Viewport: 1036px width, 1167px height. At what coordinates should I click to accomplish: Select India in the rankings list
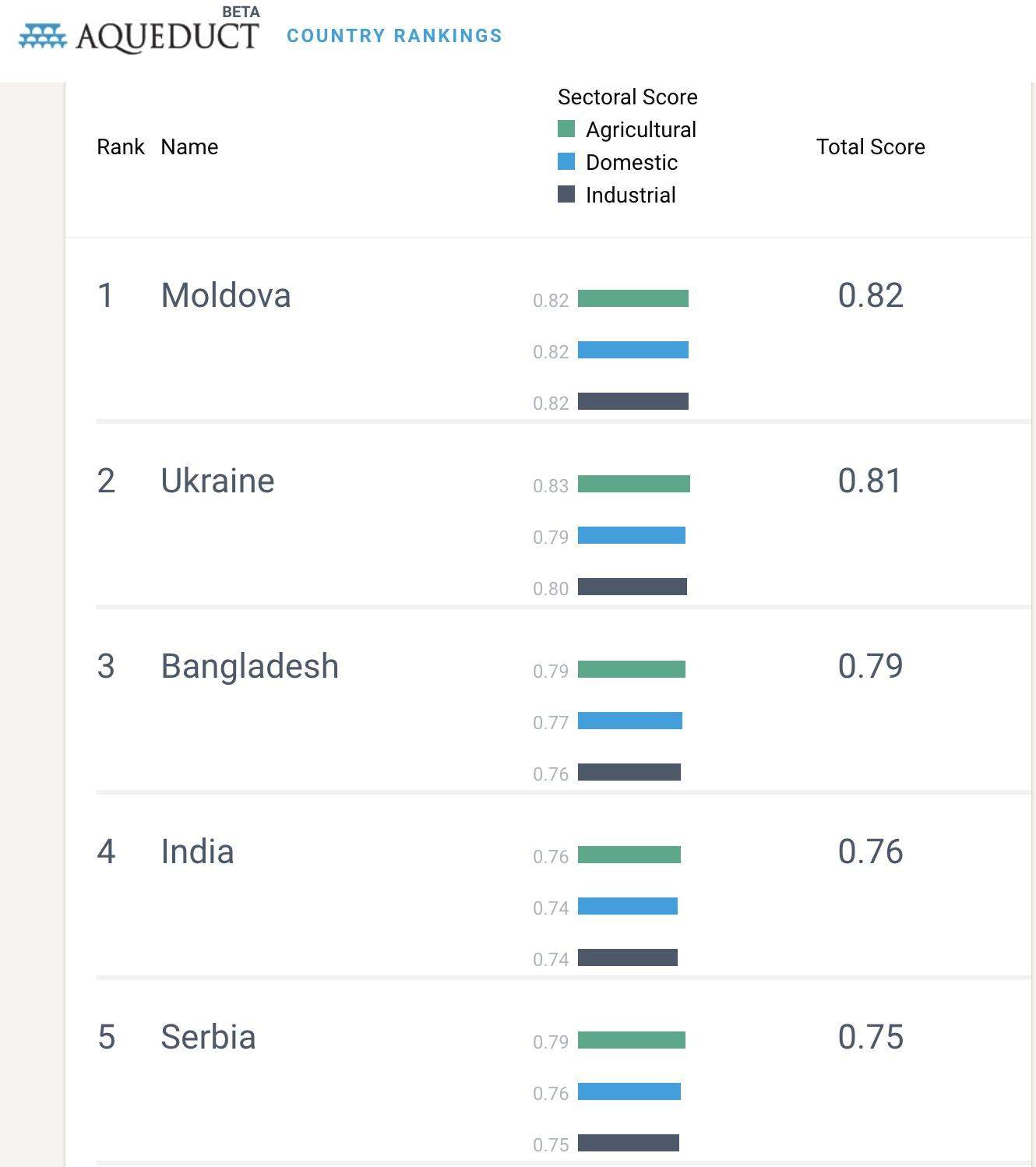click(197, 851)
